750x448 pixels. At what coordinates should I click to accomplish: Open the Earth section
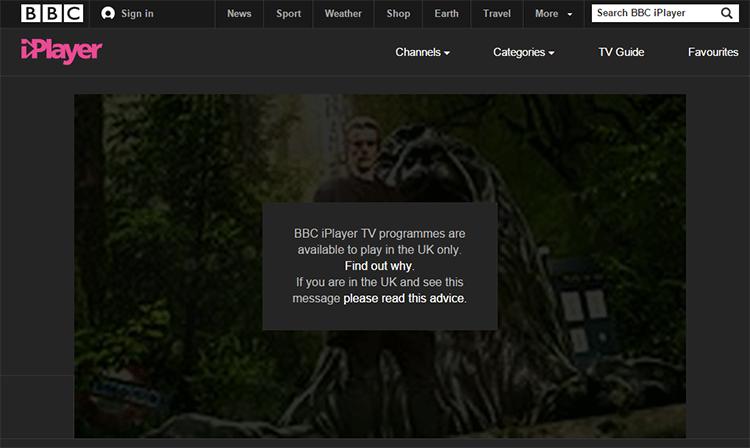(446, 13)
